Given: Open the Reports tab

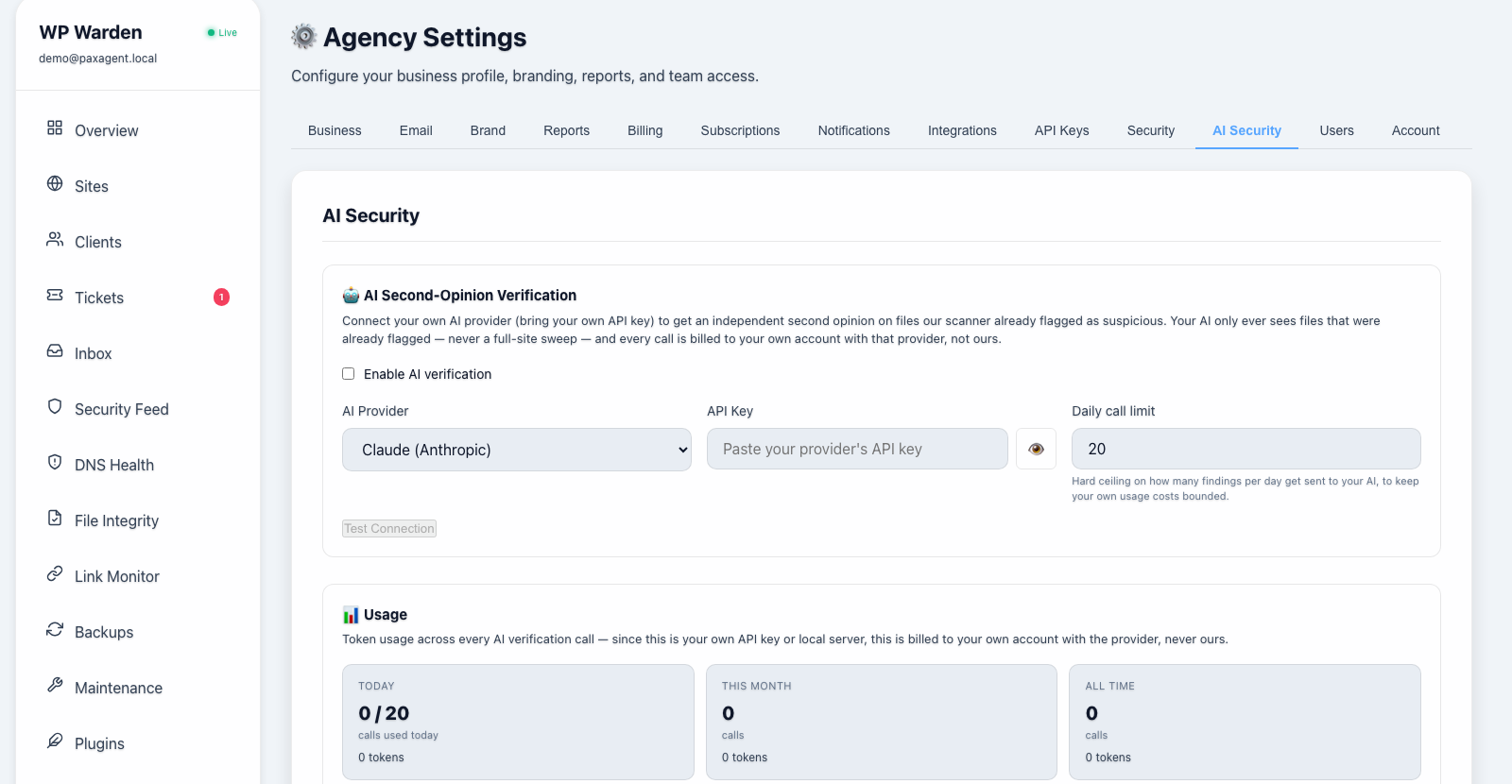Looking at the screenshot, I should pos(566,130).
